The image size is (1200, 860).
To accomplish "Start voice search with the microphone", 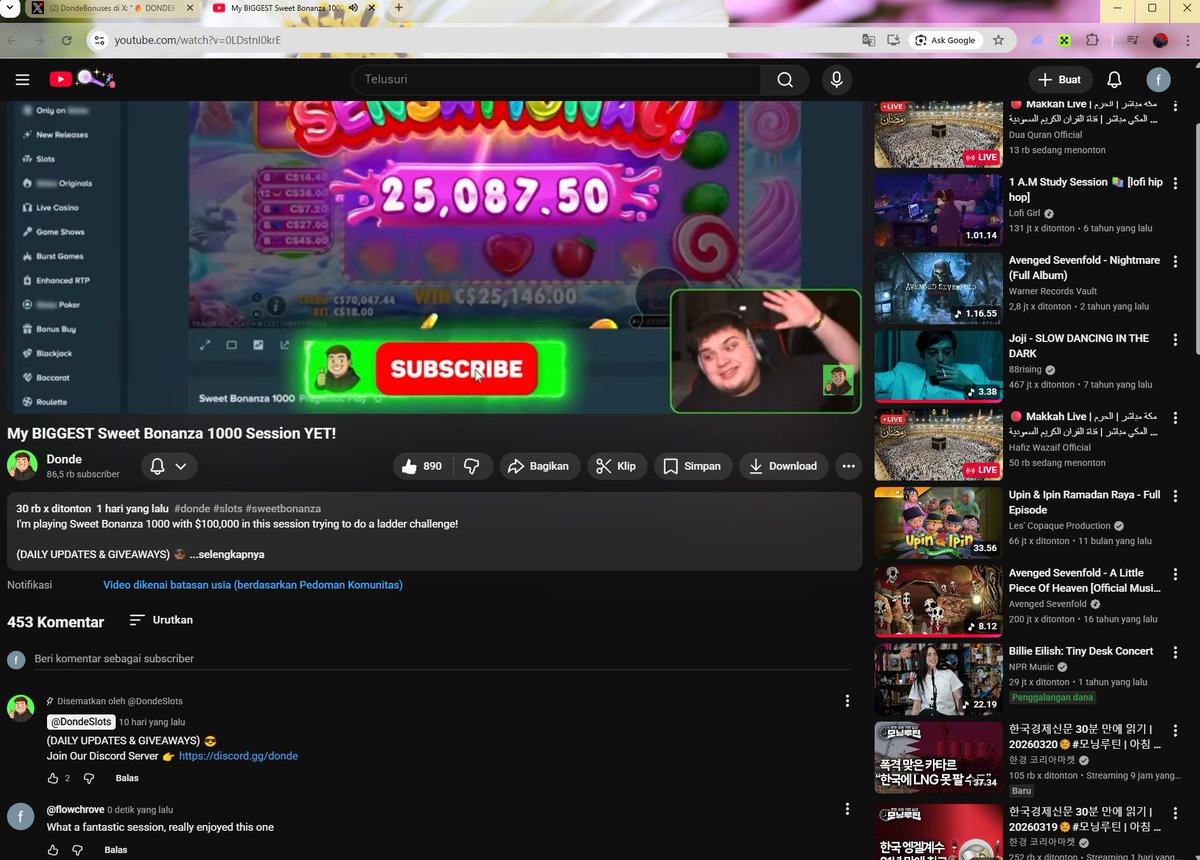I will tap(836, 80).
